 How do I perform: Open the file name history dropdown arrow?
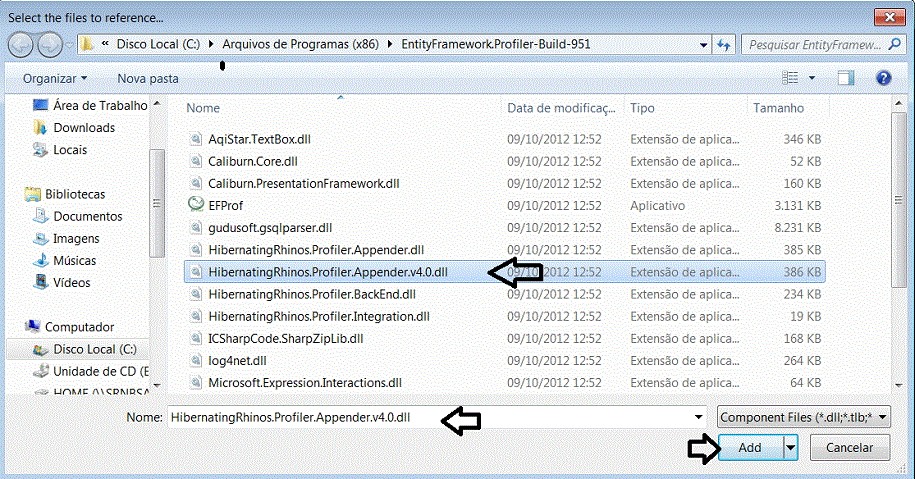698,417
